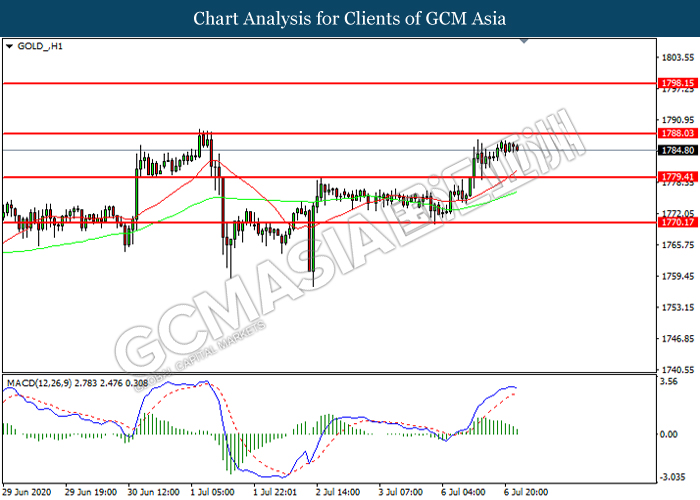Click the chart shift marker on top edge

[x=521, y=43]
